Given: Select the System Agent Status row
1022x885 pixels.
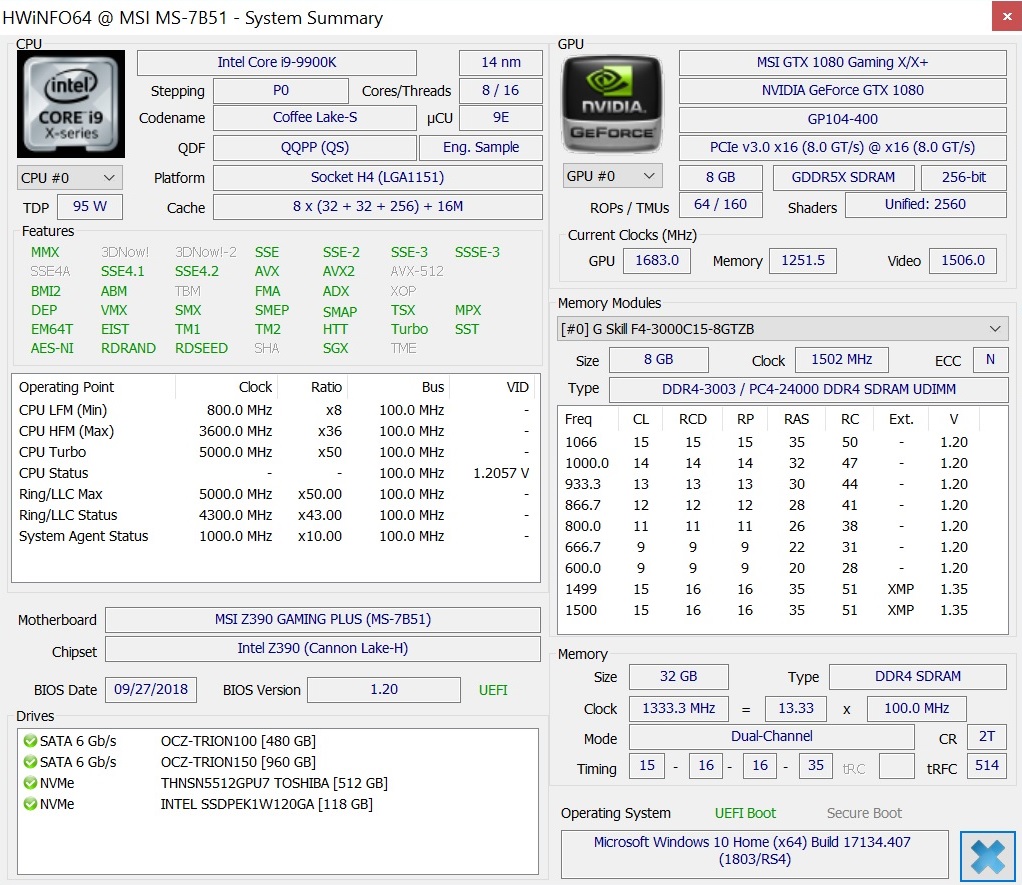Looking at the screenshot, I should point(276,536).
